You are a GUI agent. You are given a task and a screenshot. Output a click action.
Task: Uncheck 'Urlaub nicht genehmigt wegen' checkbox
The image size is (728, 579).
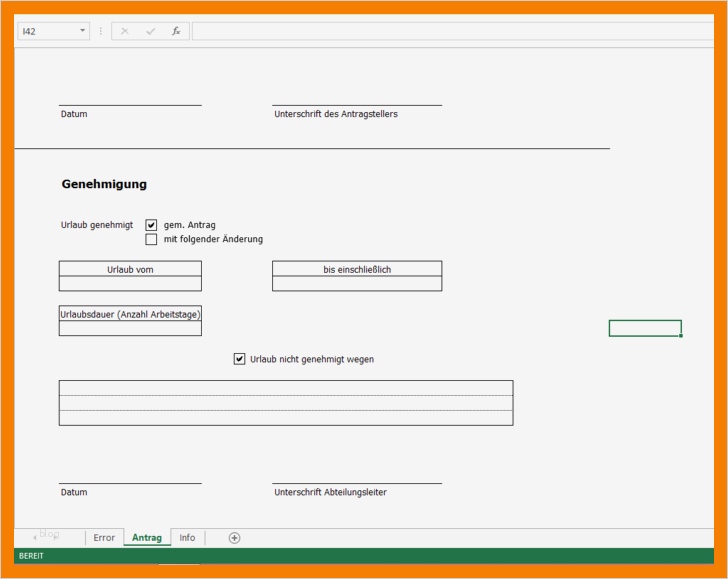(x=239, y=359)
